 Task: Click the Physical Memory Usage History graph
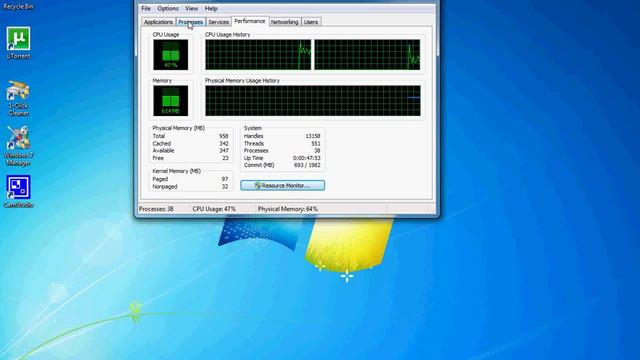(x=313, y=100)
